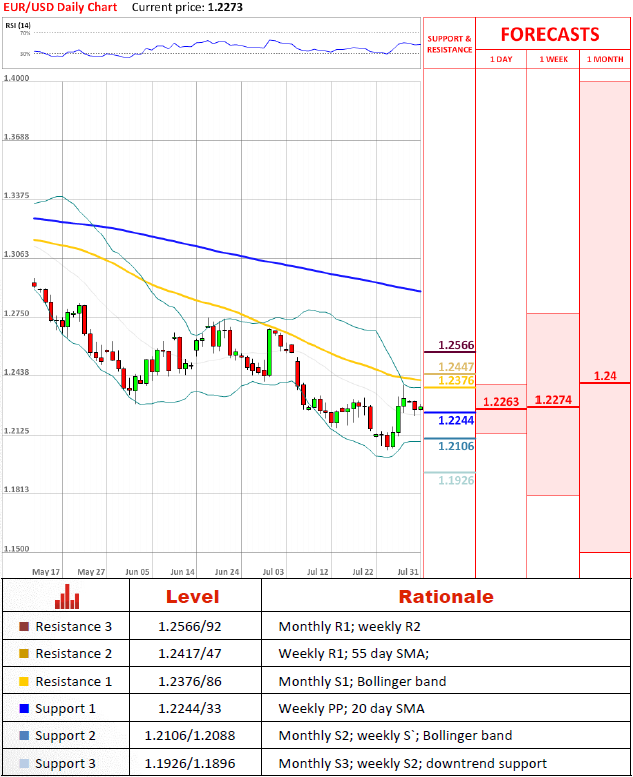Screen dimensions: 633x777
Task: Click the 'Jun 24' date axis label
Action: tap(227, 572)
